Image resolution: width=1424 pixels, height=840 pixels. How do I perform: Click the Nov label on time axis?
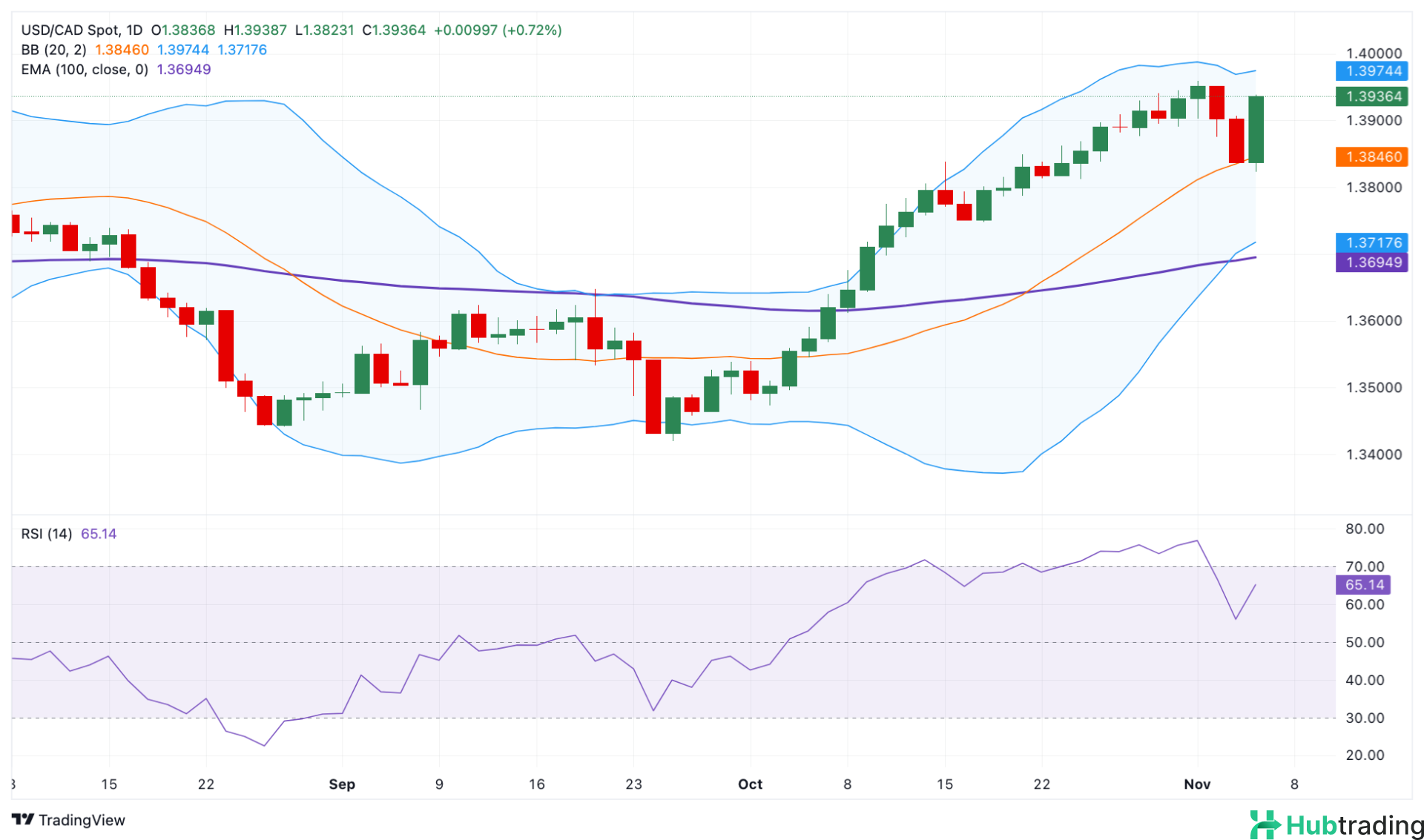pyautogui.click(x=1197, y=784)
